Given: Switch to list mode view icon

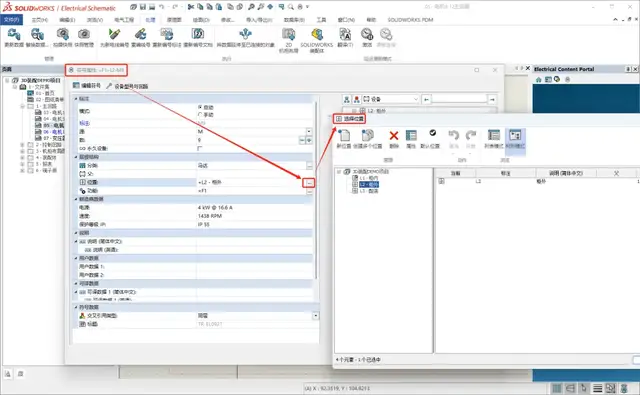Looking at the screenshot, I should (x=494, y=135).
